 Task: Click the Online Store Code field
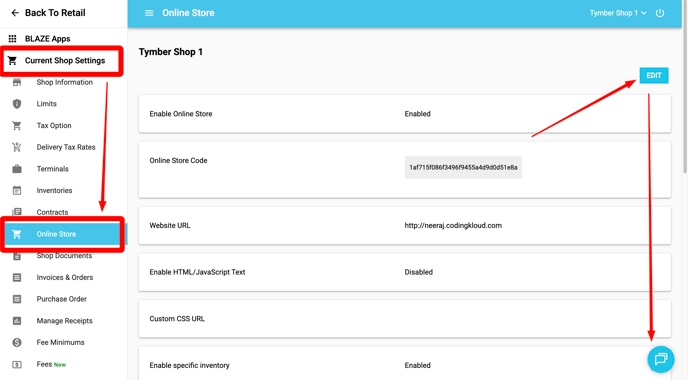coord(463,168)
